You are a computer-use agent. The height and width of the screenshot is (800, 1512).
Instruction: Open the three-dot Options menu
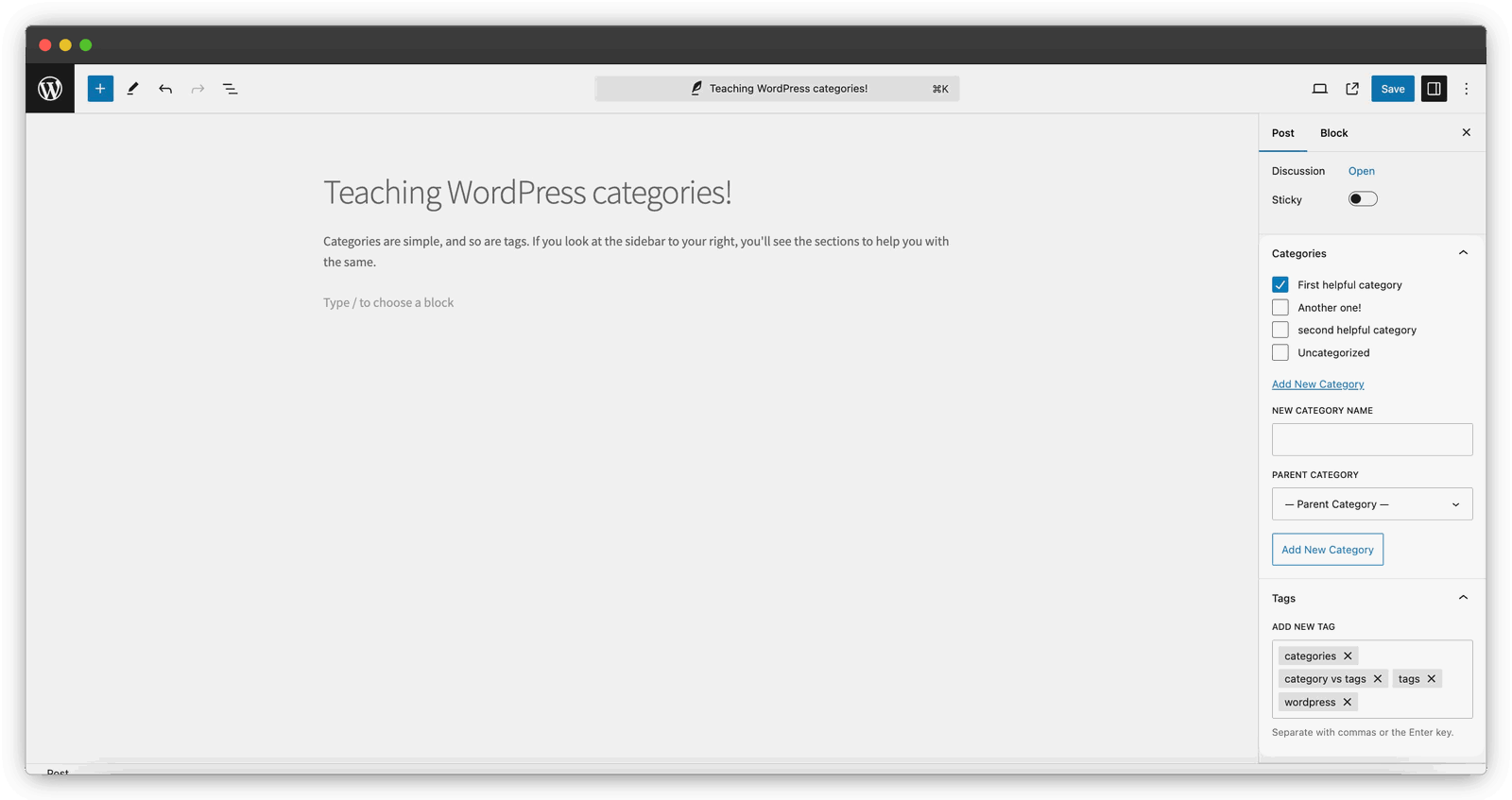click(x=1466, y=89)
